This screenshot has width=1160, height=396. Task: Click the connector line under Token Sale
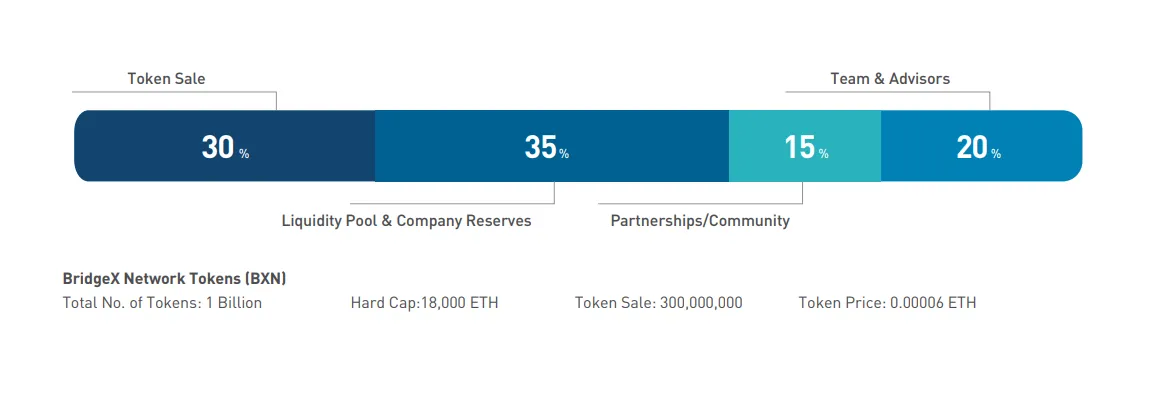(174, 93)
